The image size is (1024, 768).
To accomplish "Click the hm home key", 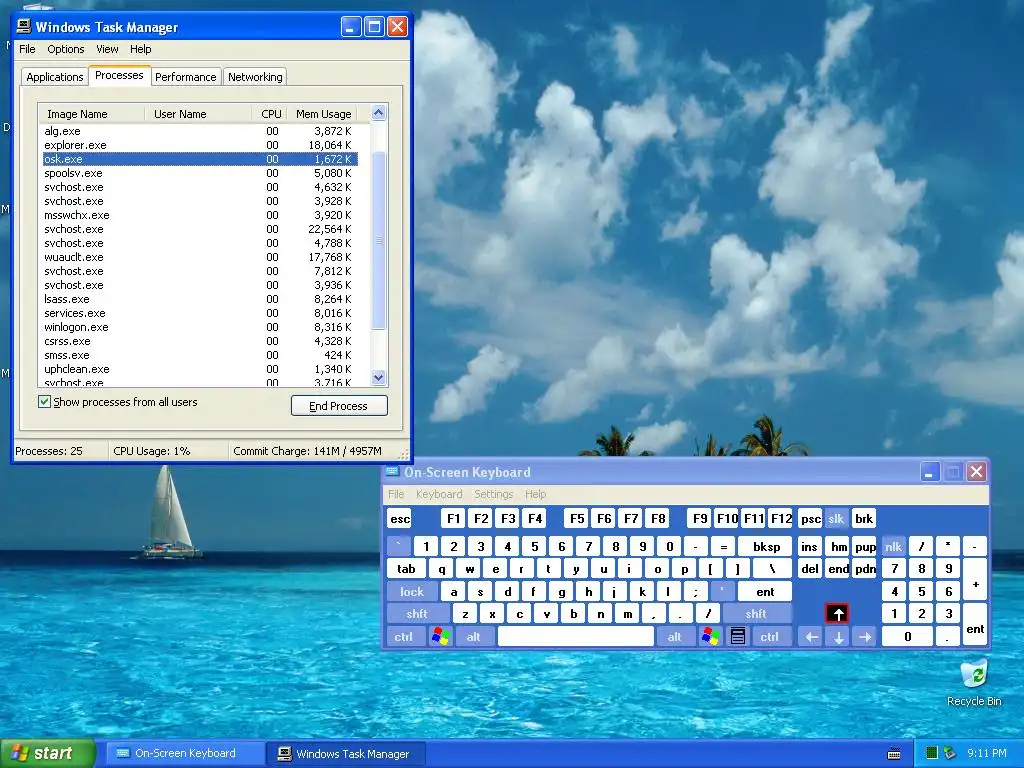I will [x=839, y=547].
